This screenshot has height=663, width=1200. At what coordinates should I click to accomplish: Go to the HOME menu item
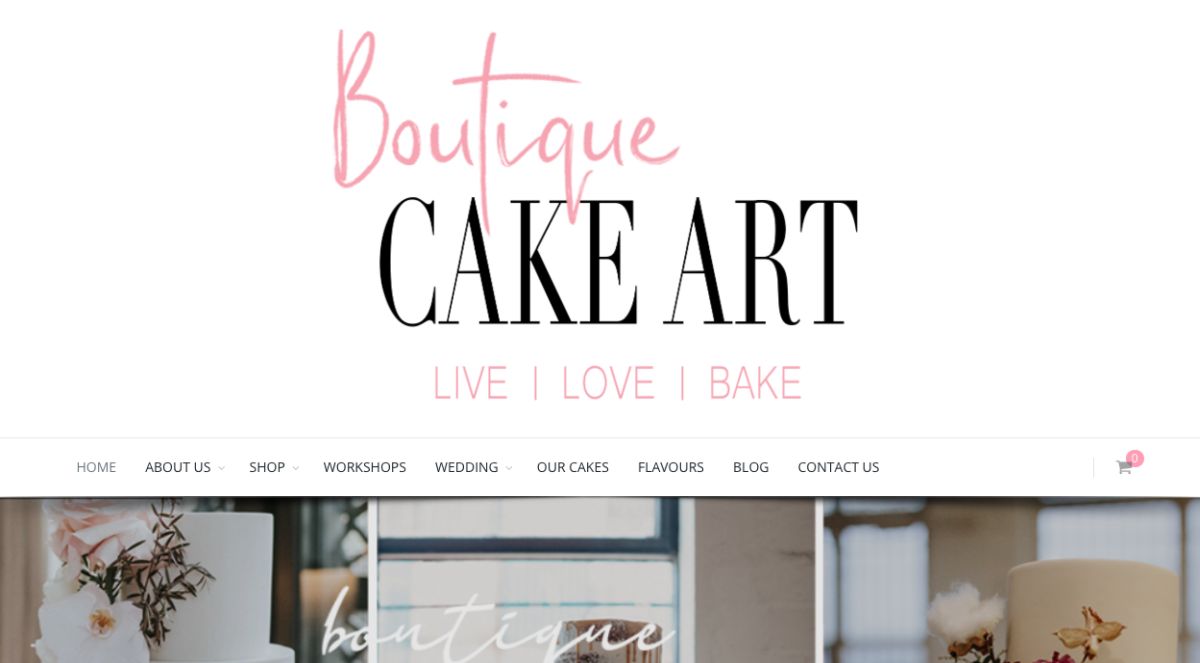96,467
